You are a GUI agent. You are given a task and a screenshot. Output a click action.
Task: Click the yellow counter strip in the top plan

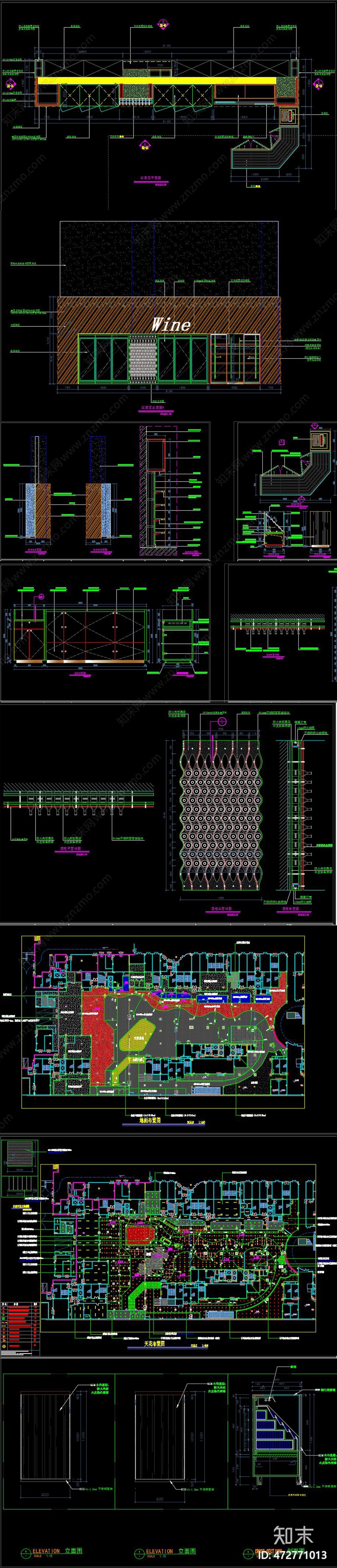pyautogui.click(x=157, y=80)
